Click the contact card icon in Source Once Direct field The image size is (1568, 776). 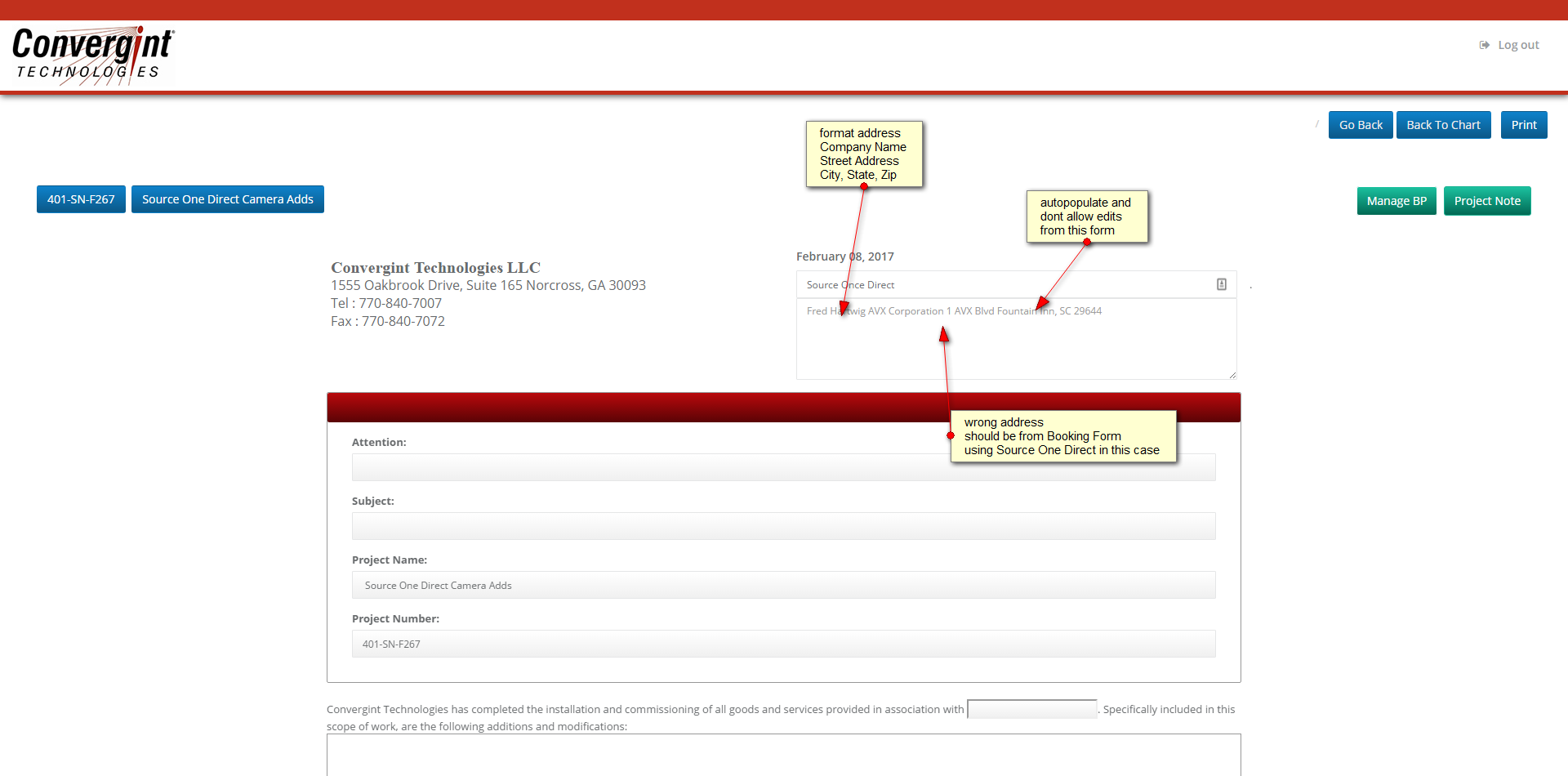tap(1222, 284)
